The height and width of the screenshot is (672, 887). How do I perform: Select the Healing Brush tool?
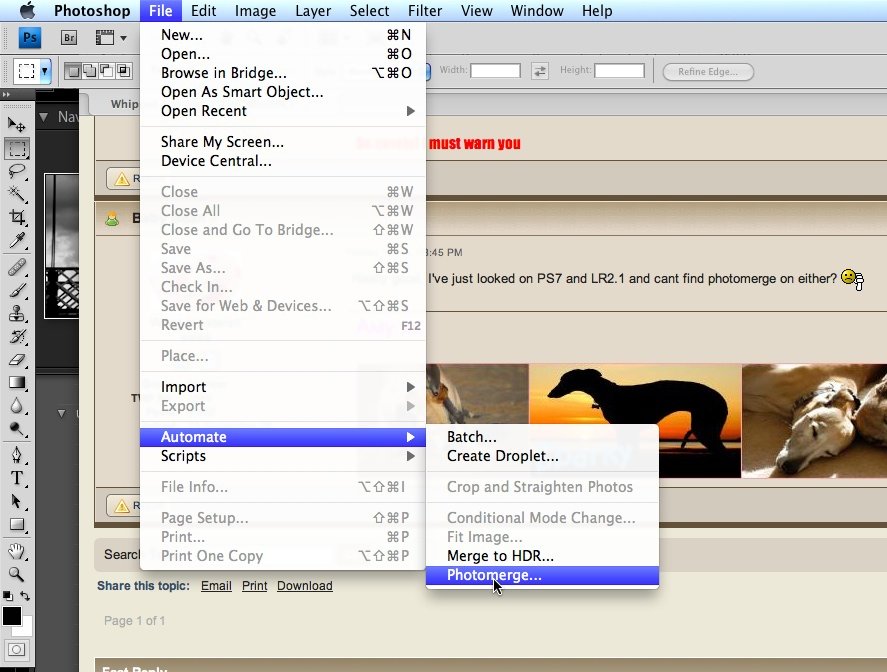(x=16, y=267)
